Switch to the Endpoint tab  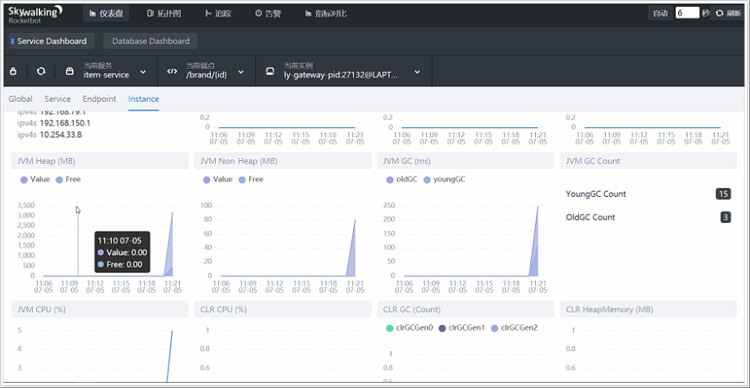pos(99,99)
